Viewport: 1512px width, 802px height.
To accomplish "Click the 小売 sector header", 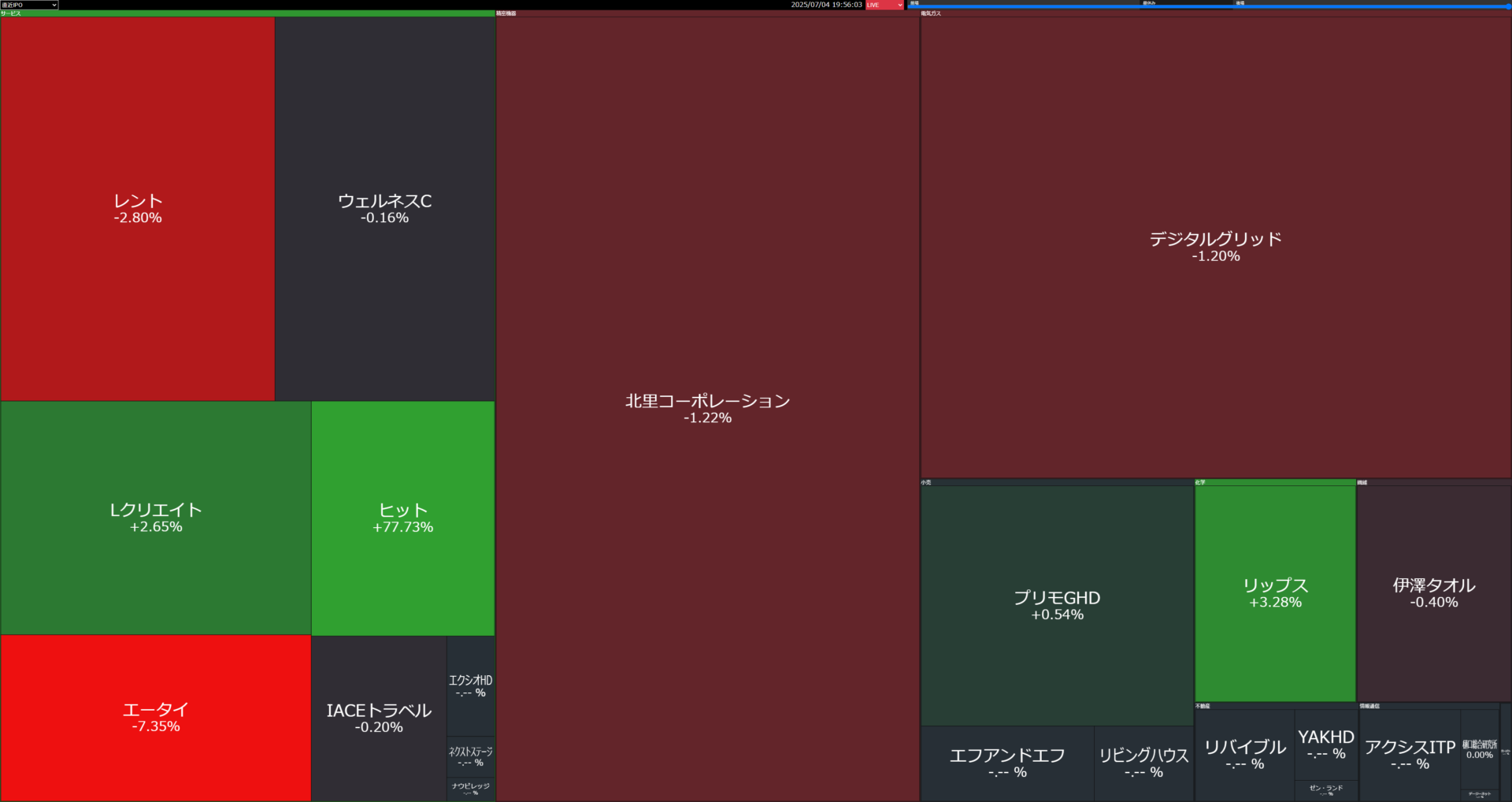I will click(1057, 482).
